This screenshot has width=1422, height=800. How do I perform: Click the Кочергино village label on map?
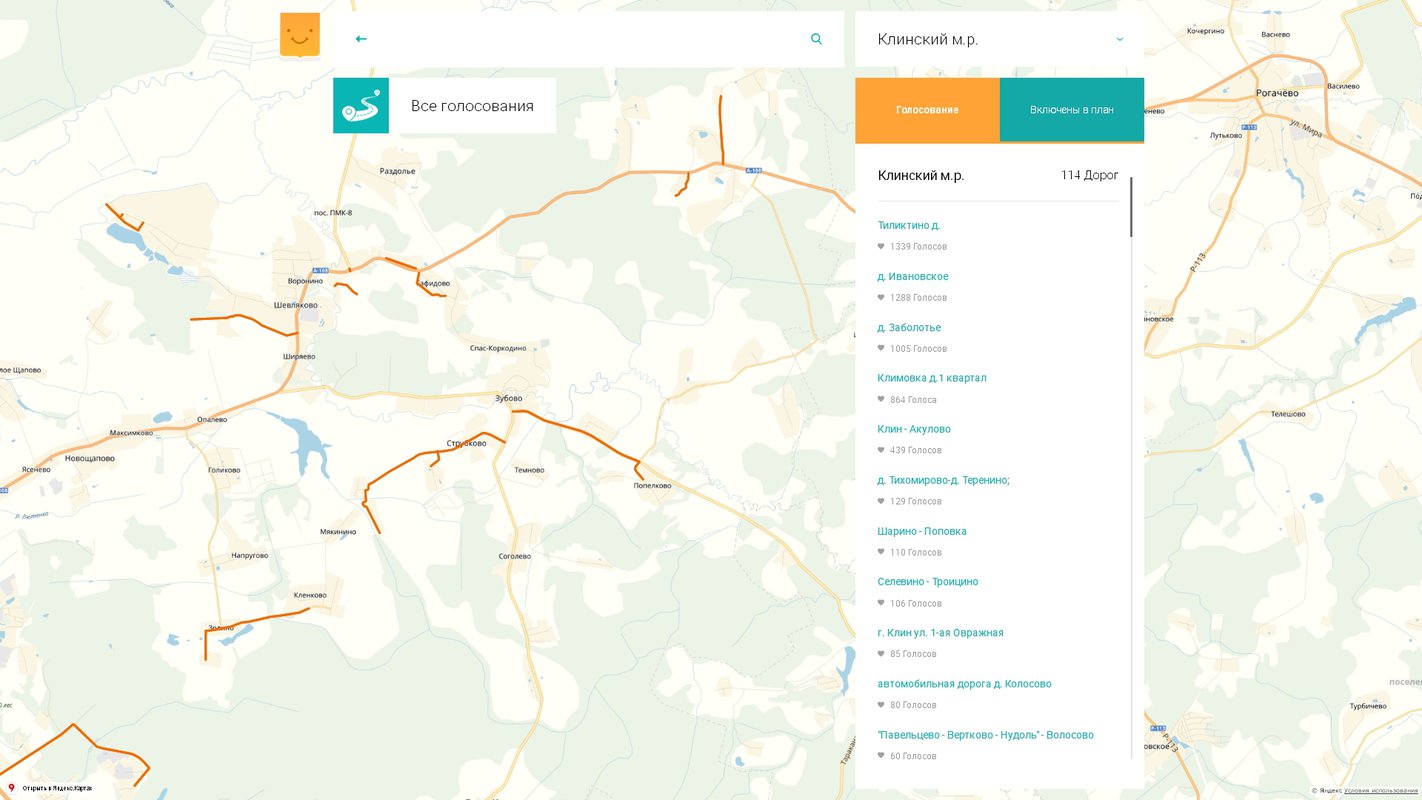[x=1206, y=32]
